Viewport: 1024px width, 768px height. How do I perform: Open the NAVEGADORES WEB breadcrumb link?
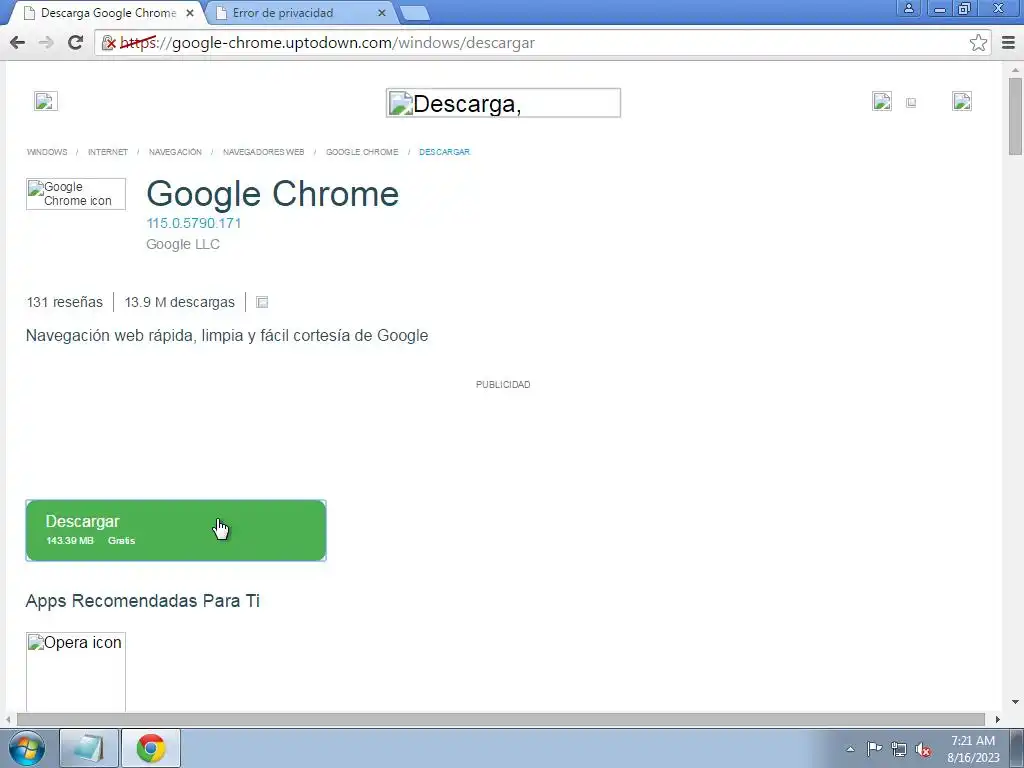click(263, 152)
